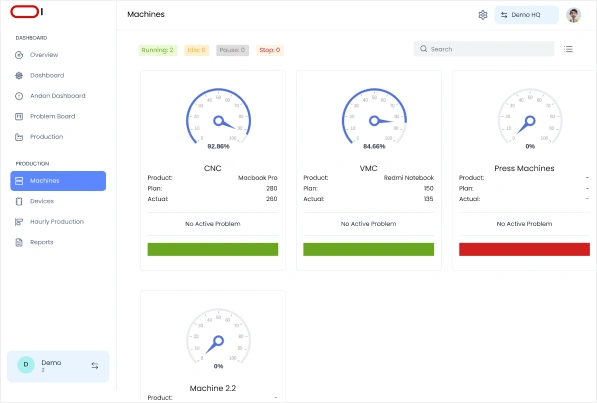597x403 pixels.
Task: Click the round D avatar badge
Action: click(26, 365)
